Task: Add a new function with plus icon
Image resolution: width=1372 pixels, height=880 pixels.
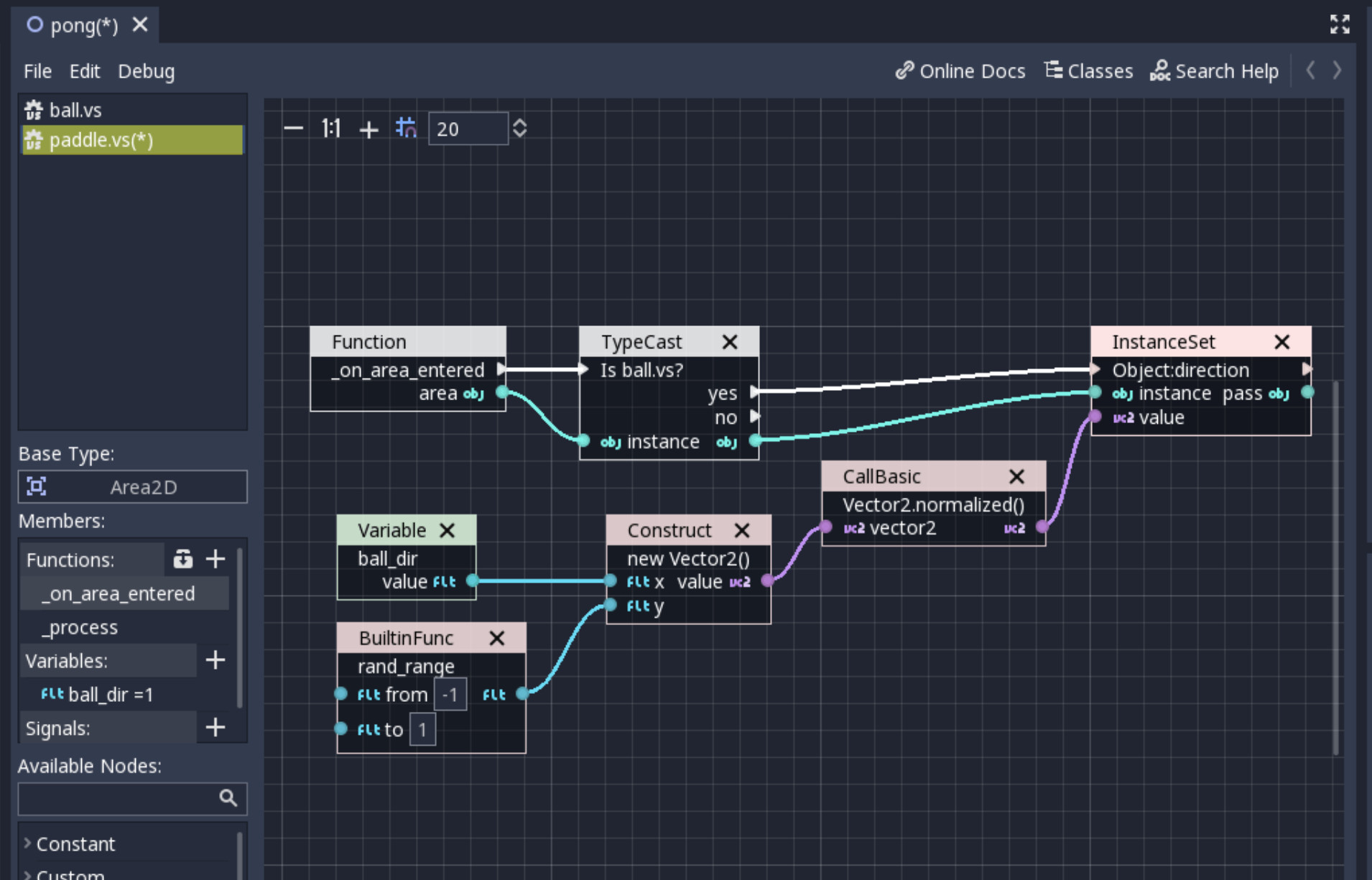Action: coord(215,559)
